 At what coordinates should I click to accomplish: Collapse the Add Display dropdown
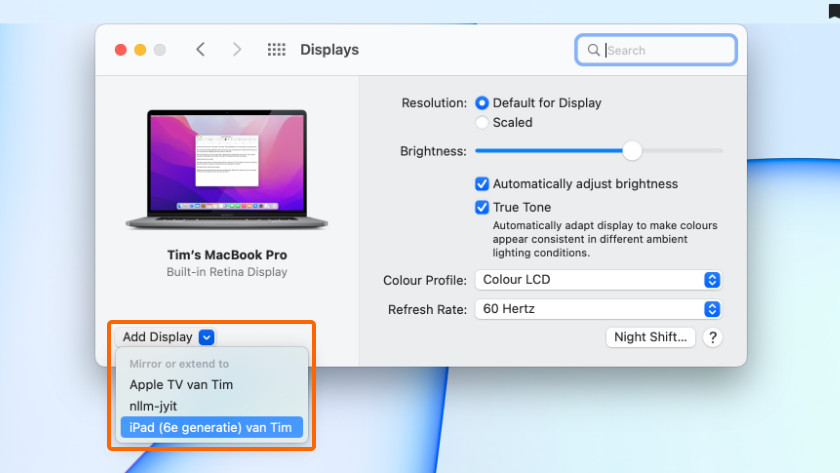click(x=206, y=337)
